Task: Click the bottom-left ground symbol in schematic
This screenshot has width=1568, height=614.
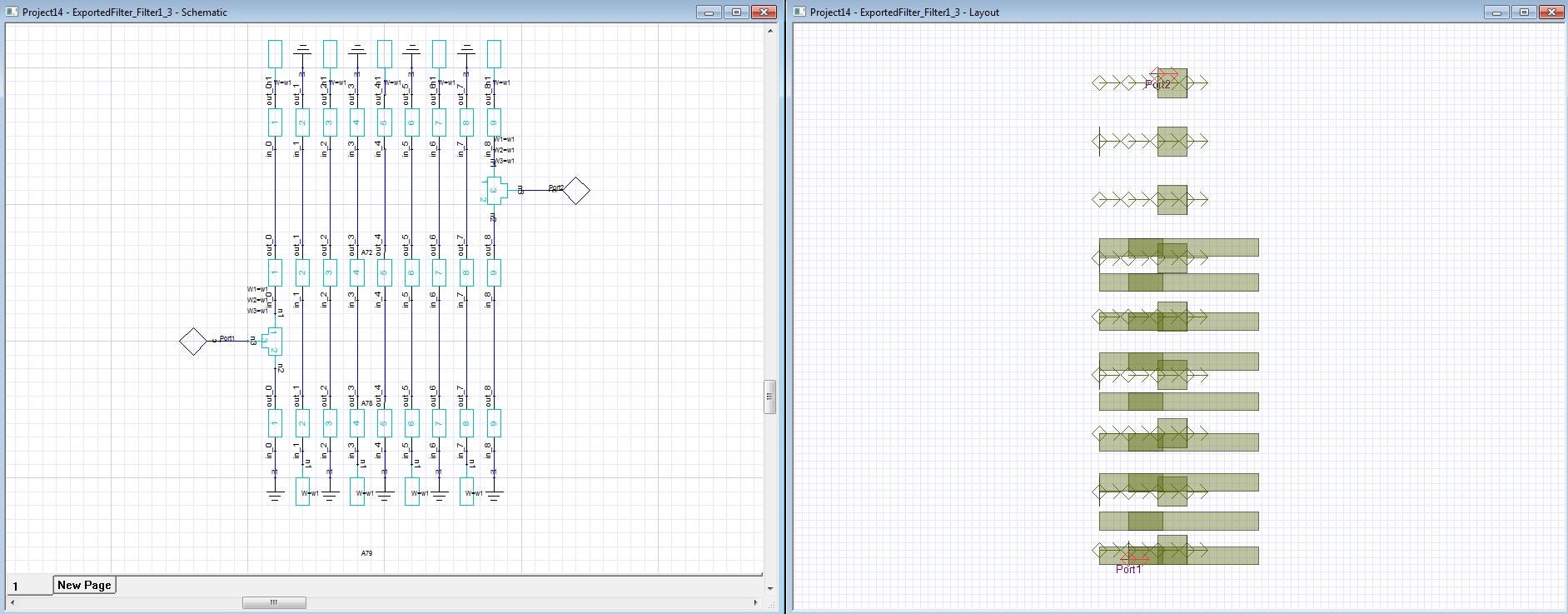Action: click(x=275, y=495)
